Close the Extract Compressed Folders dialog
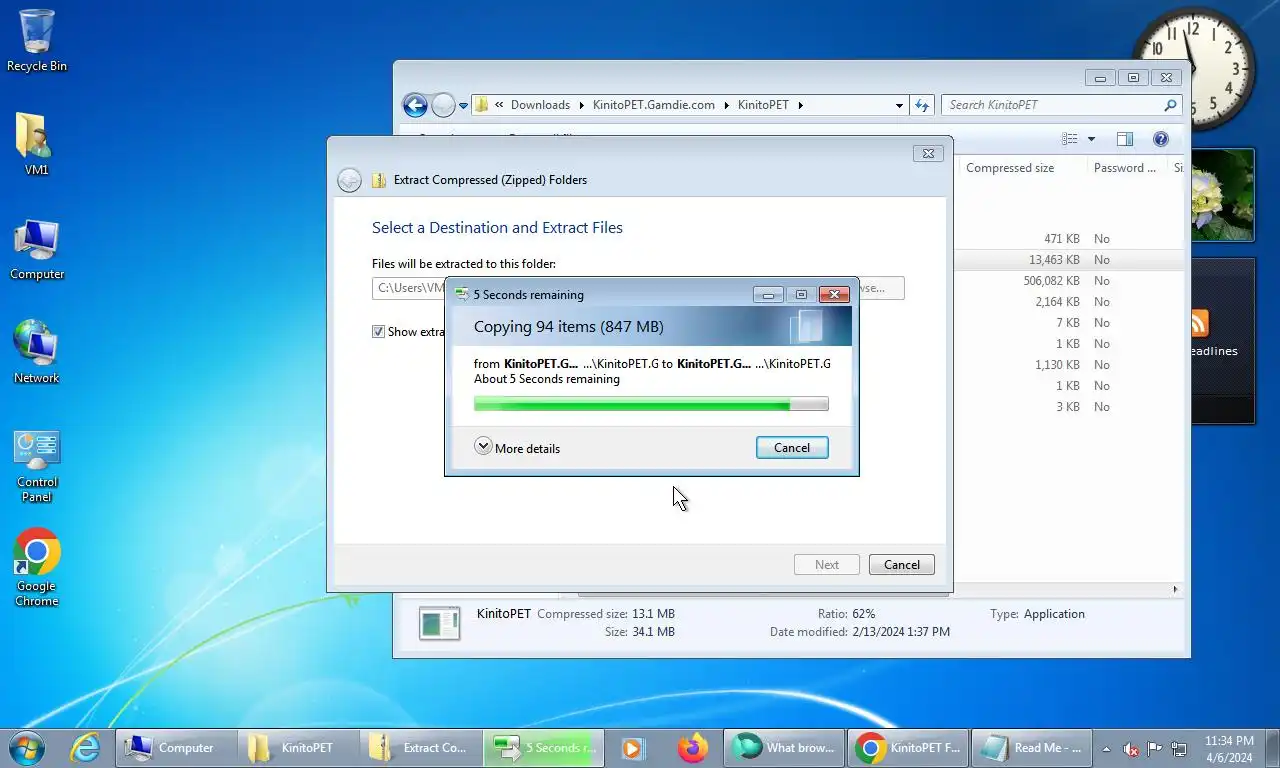 coord(928,154)
